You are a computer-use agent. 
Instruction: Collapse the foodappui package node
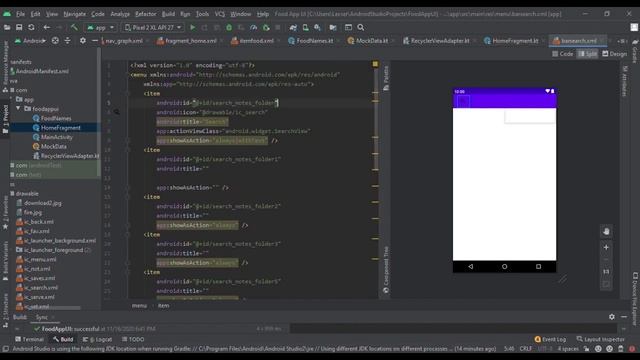click(18, 109)
